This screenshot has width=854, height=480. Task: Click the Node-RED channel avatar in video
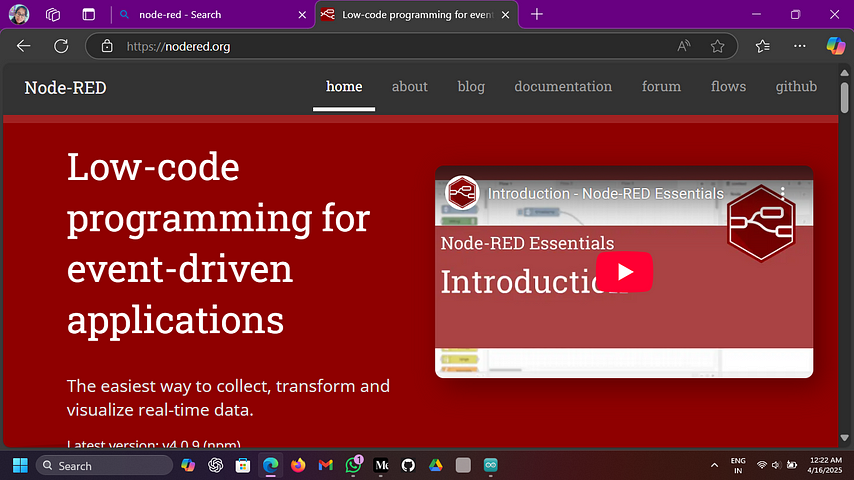pos(462,192)
